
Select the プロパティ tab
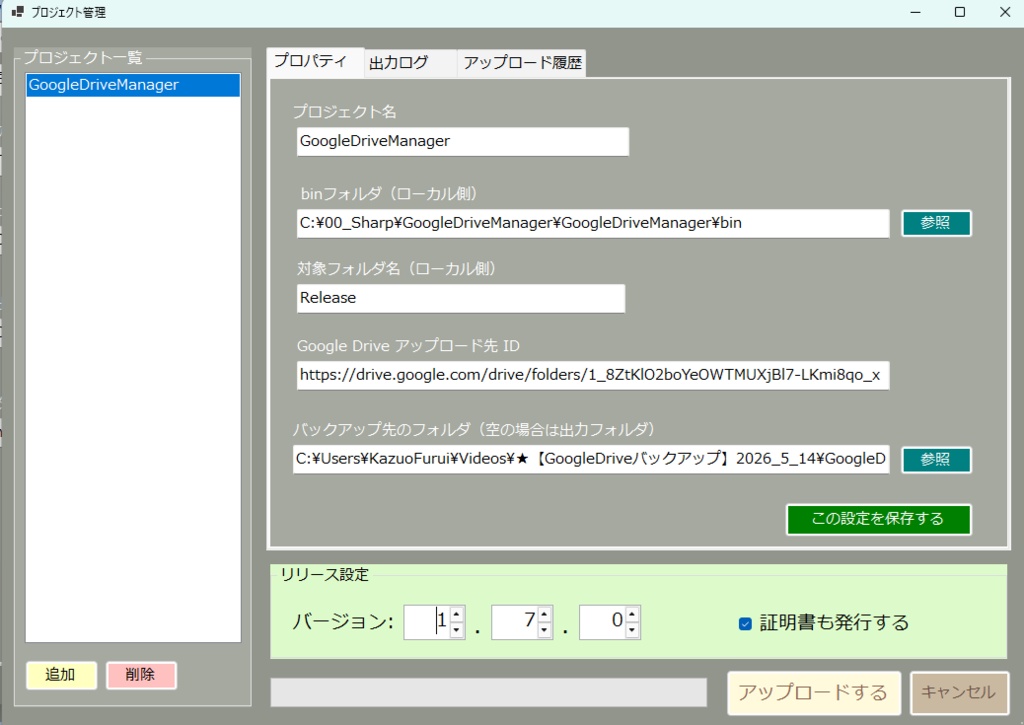click(x=315, y=63)
